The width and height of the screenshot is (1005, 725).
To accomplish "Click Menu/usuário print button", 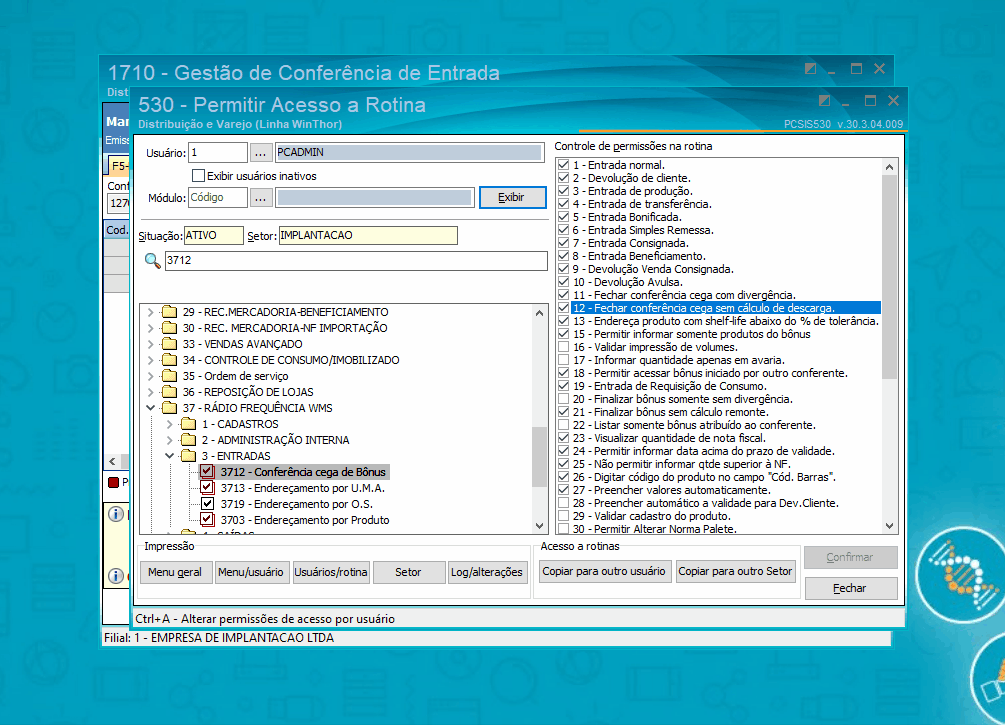I will pos(250,572).
